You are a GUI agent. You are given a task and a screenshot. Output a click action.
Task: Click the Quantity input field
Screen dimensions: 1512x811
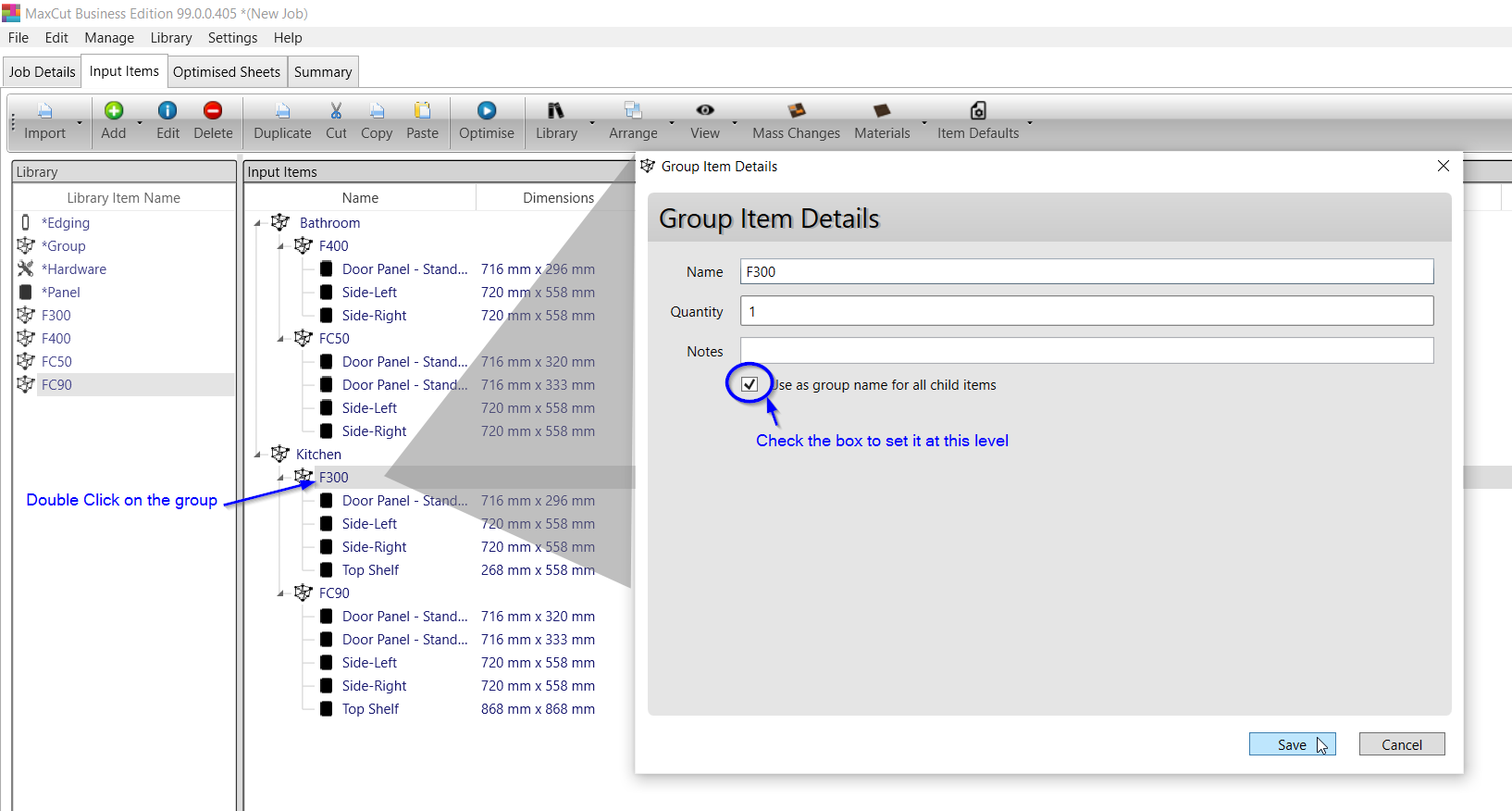click(1087, 311)
